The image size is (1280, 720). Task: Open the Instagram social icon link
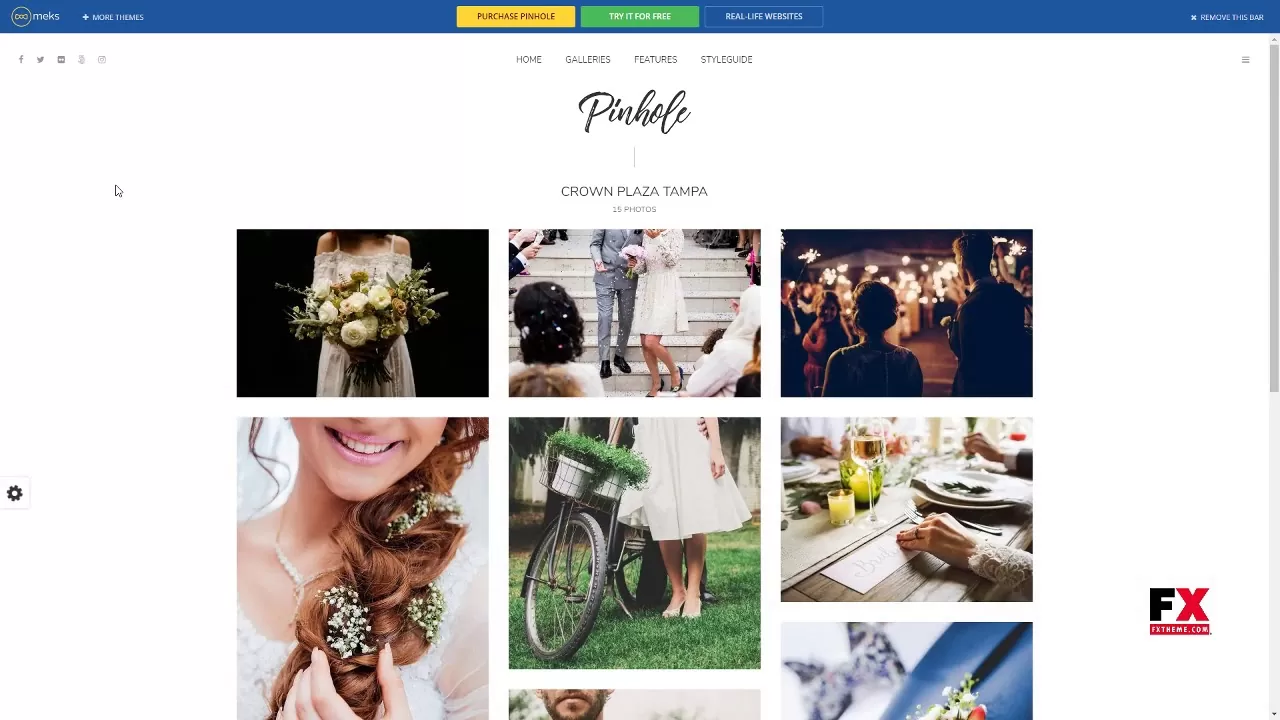point(101,60)
